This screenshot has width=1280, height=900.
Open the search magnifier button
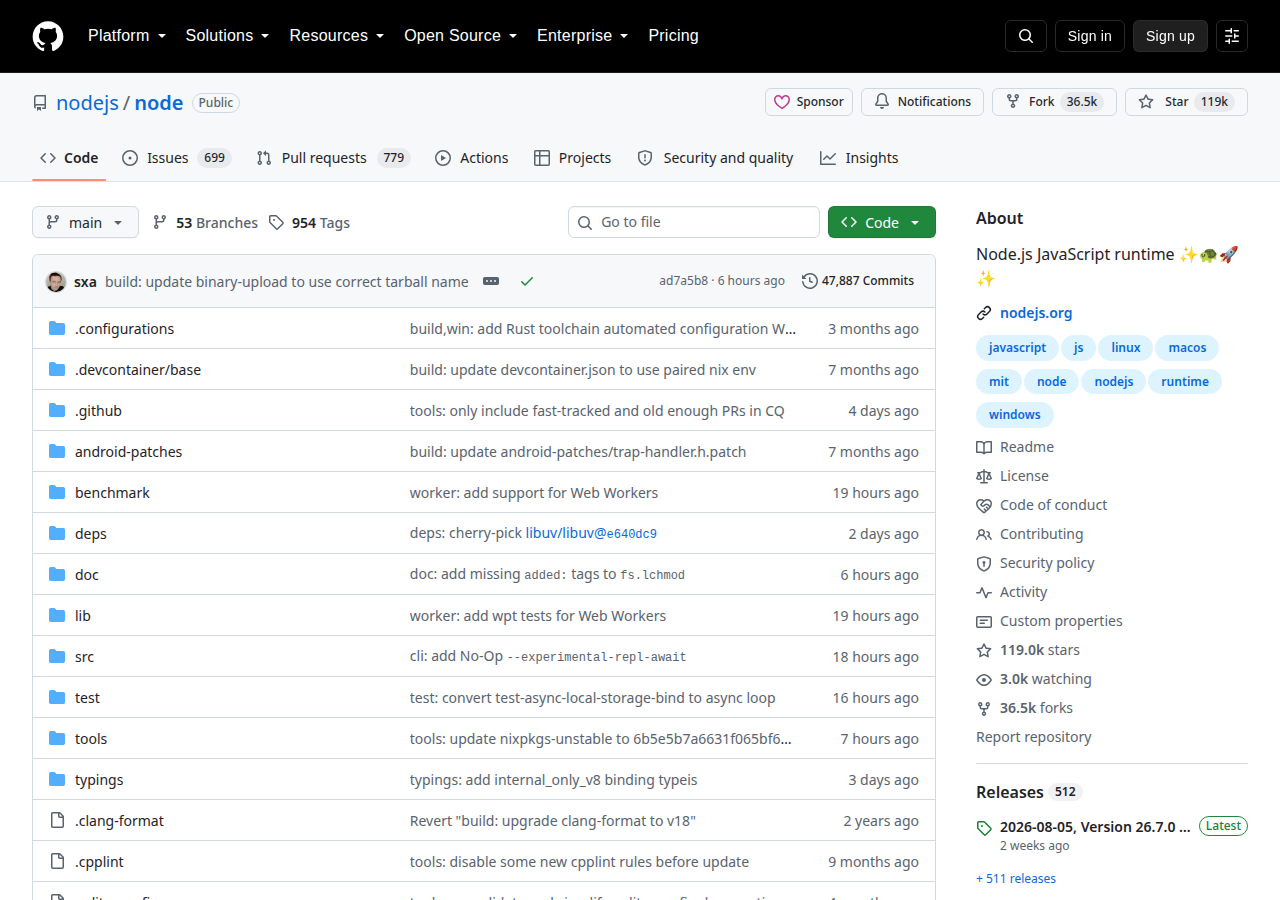pyautogui.click(x=1026, y=36)
